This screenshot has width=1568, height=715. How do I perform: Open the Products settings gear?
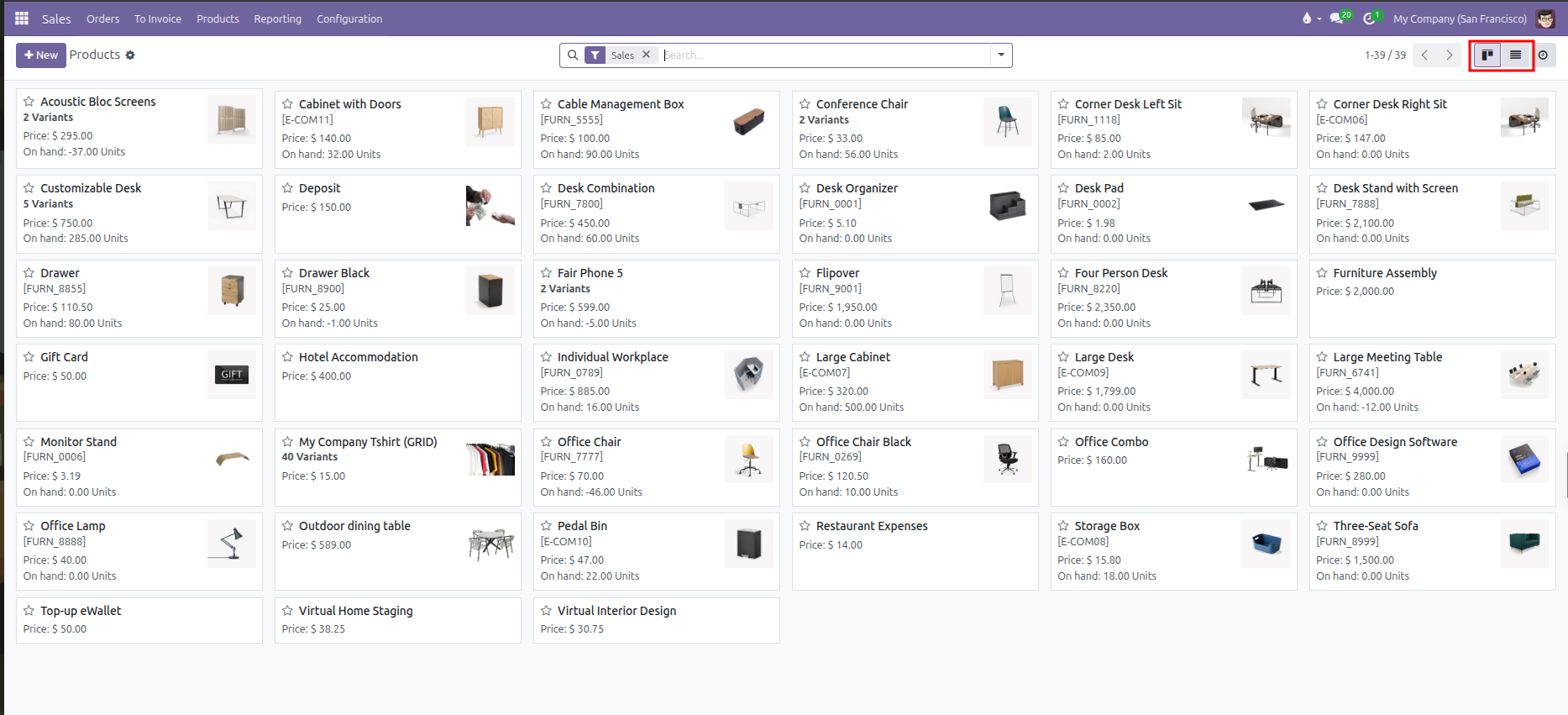tap(130, 55)
